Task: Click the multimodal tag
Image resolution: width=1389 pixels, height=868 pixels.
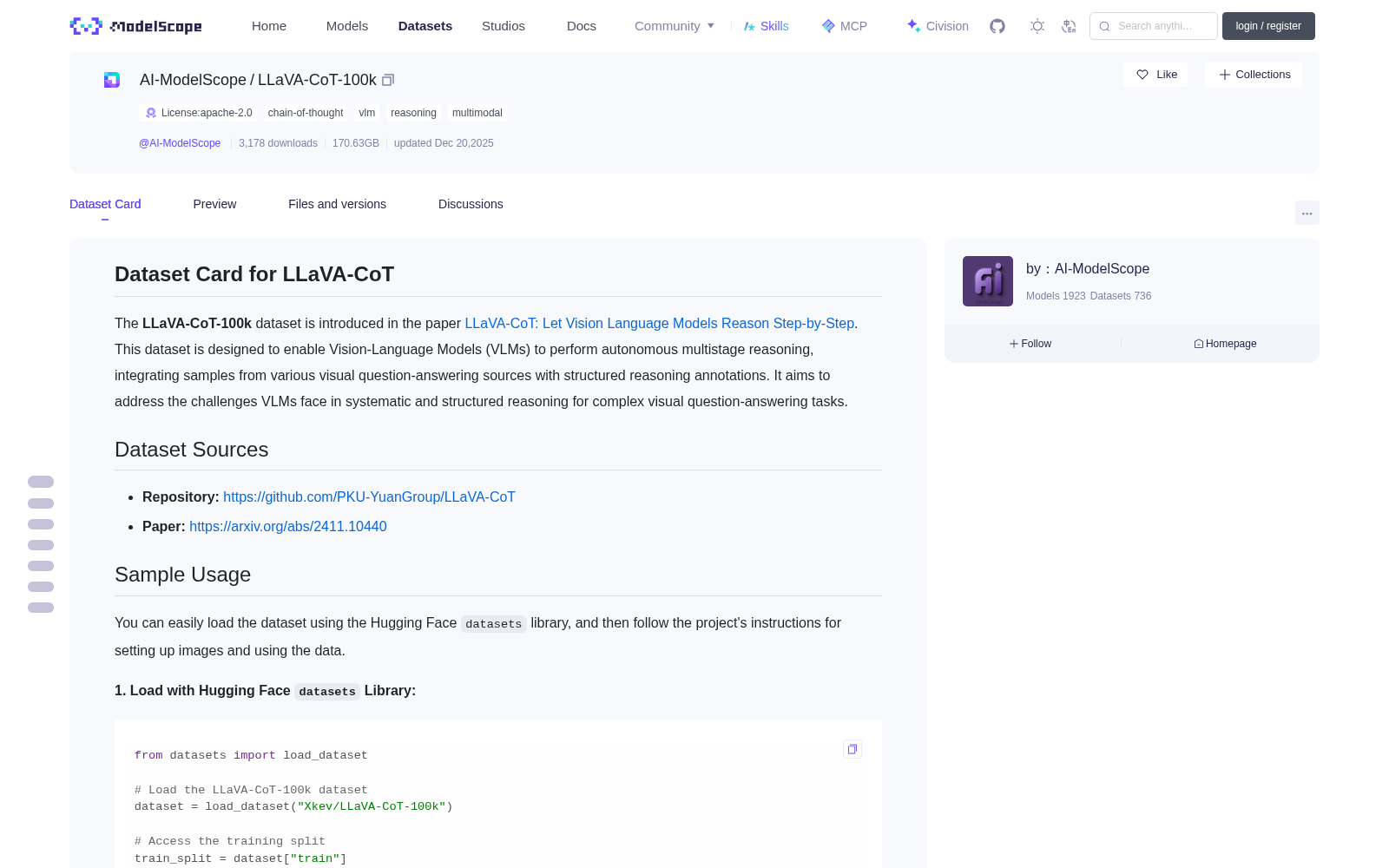Action: [x=477, y=113]
